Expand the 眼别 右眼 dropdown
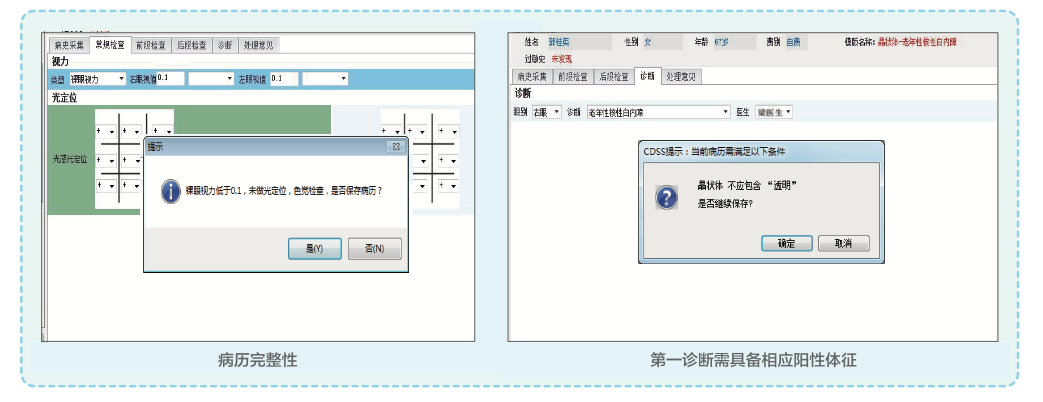 [x=556, y=112]
